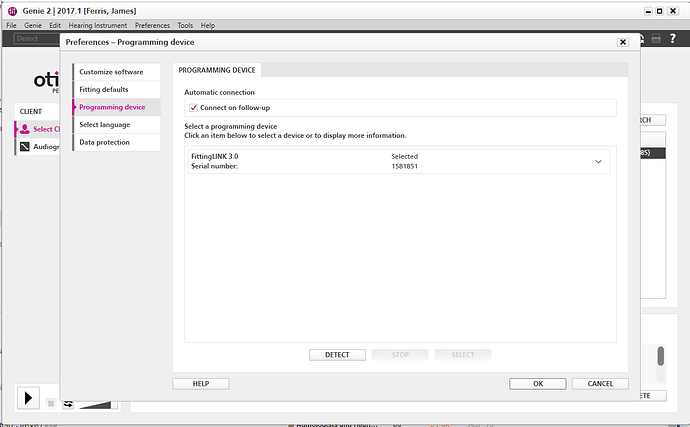Image resolution: width=690 pixels, height=427 pixels.
Task: Open the Preferences menu
Action: pos(152,26)
